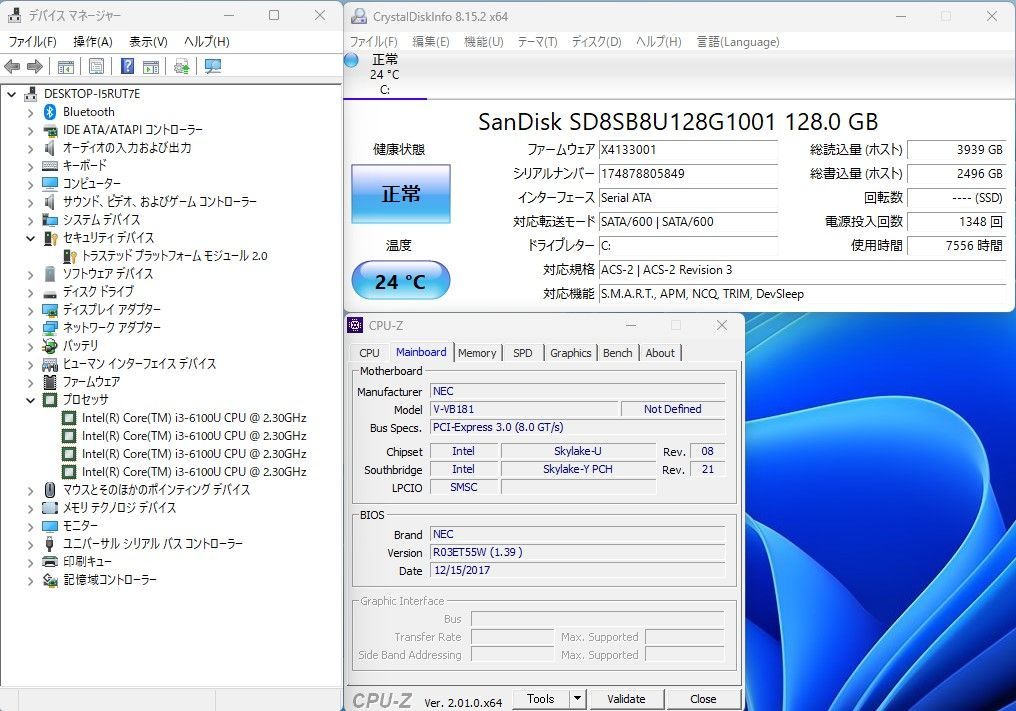Click the monitor icon beside モニター
The width and height of the screenshot is (1016, 711).
coord(50,526)
